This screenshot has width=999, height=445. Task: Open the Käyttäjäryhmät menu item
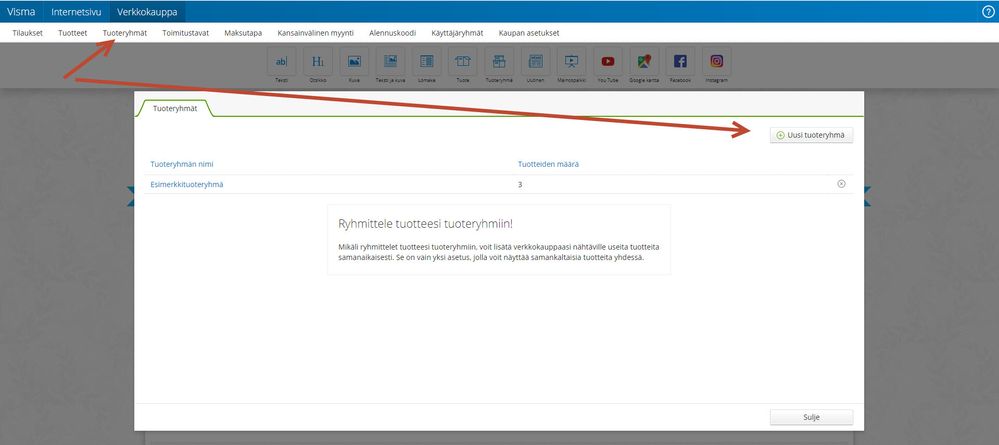457,33
